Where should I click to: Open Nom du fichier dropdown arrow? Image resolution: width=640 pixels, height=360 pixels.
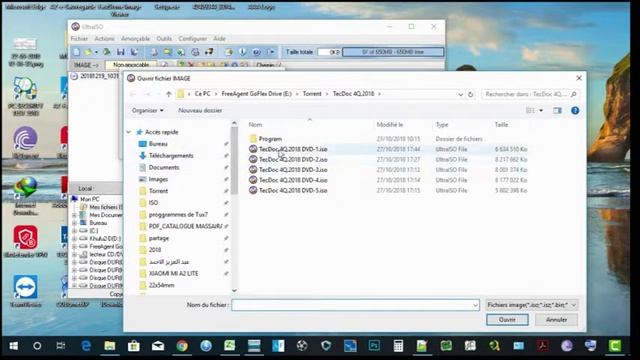475,305
